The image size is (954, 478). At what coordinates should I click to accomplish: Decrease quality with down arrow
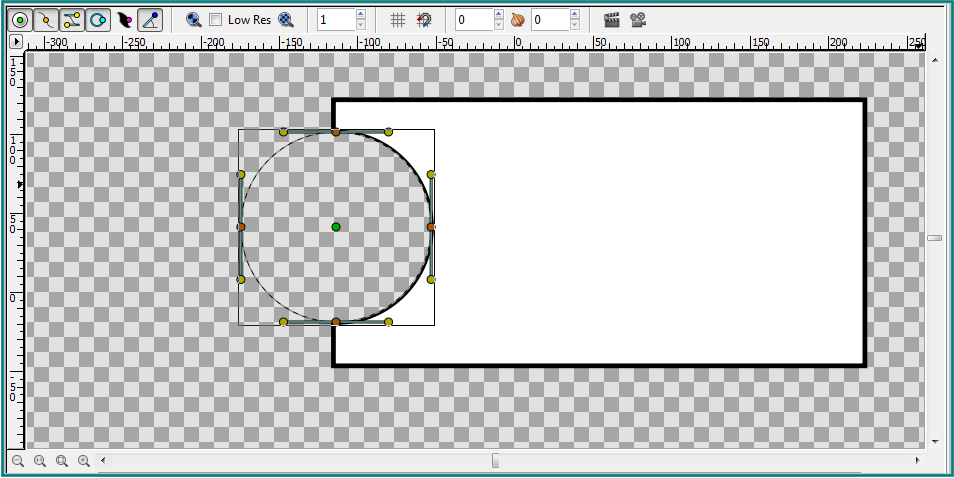click(x=361, y=26)
